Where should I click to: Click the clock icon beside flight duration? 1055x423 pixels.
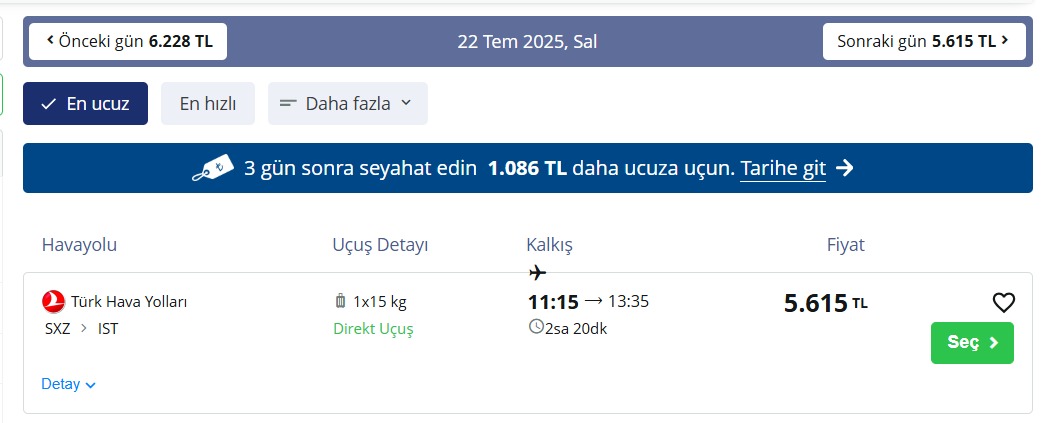[536, 327]
